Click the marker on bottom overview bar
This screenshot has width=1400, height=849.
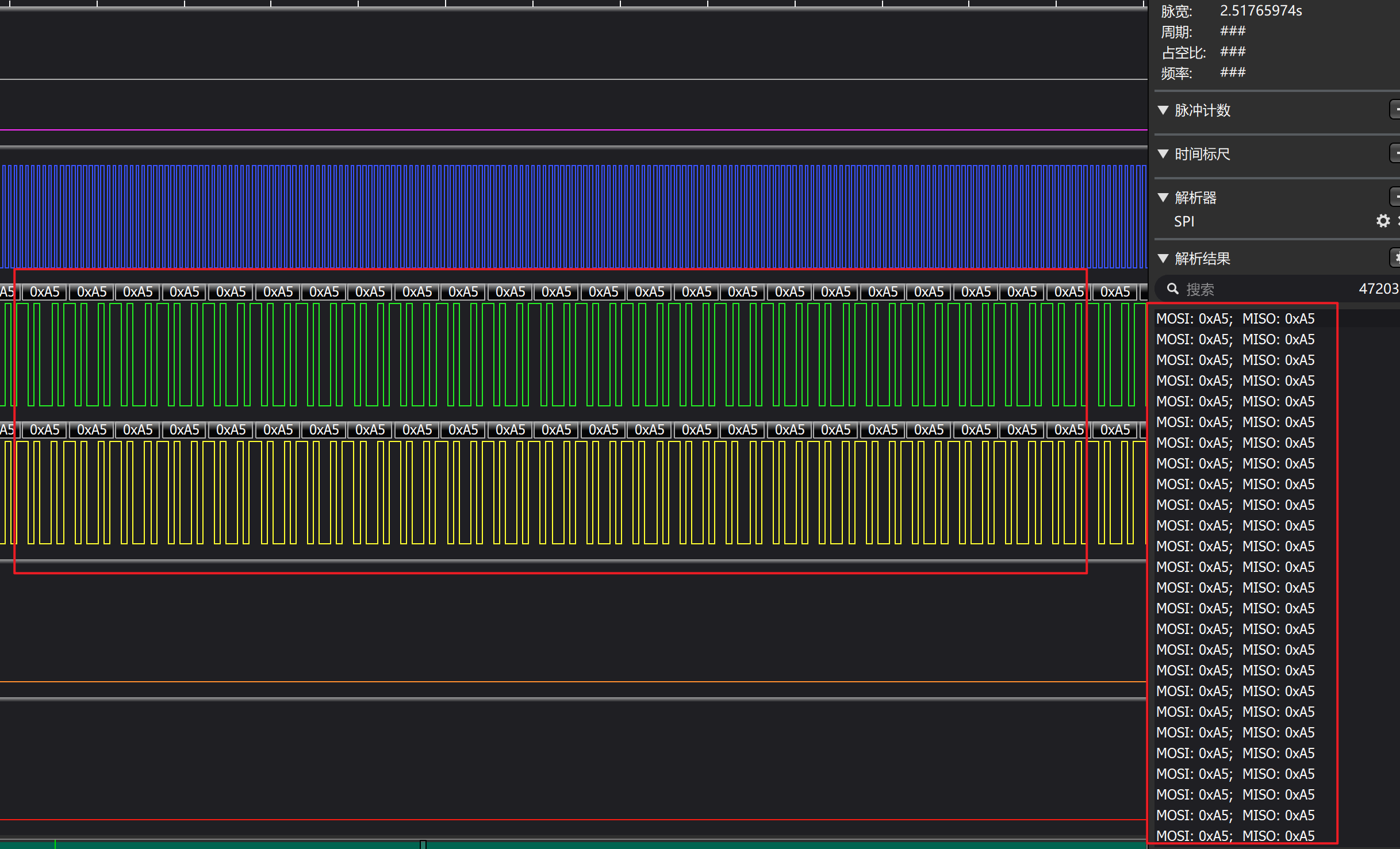423,844
